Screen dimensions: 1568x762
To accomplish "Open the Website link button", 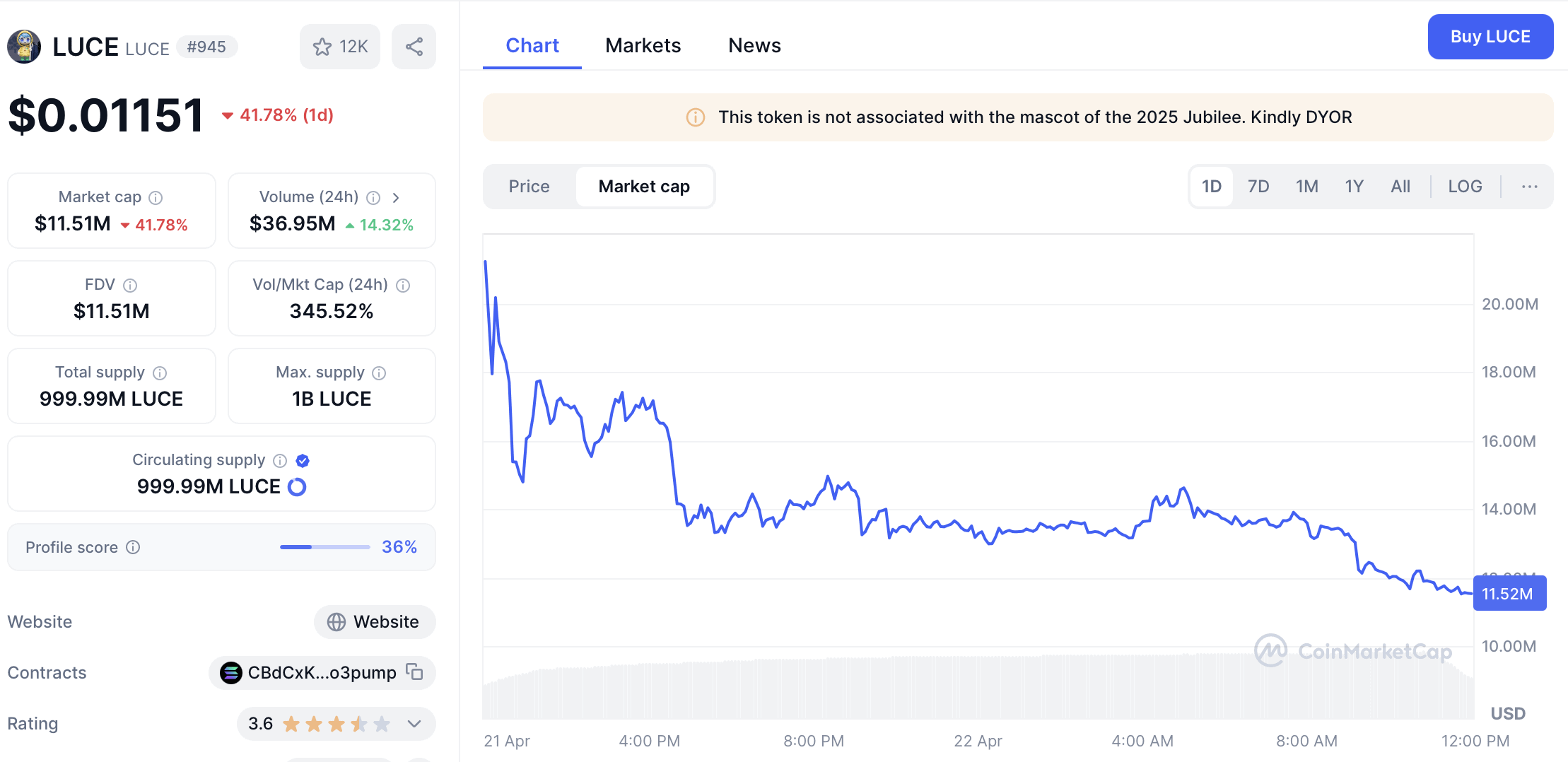I will [x=375, y=622].
